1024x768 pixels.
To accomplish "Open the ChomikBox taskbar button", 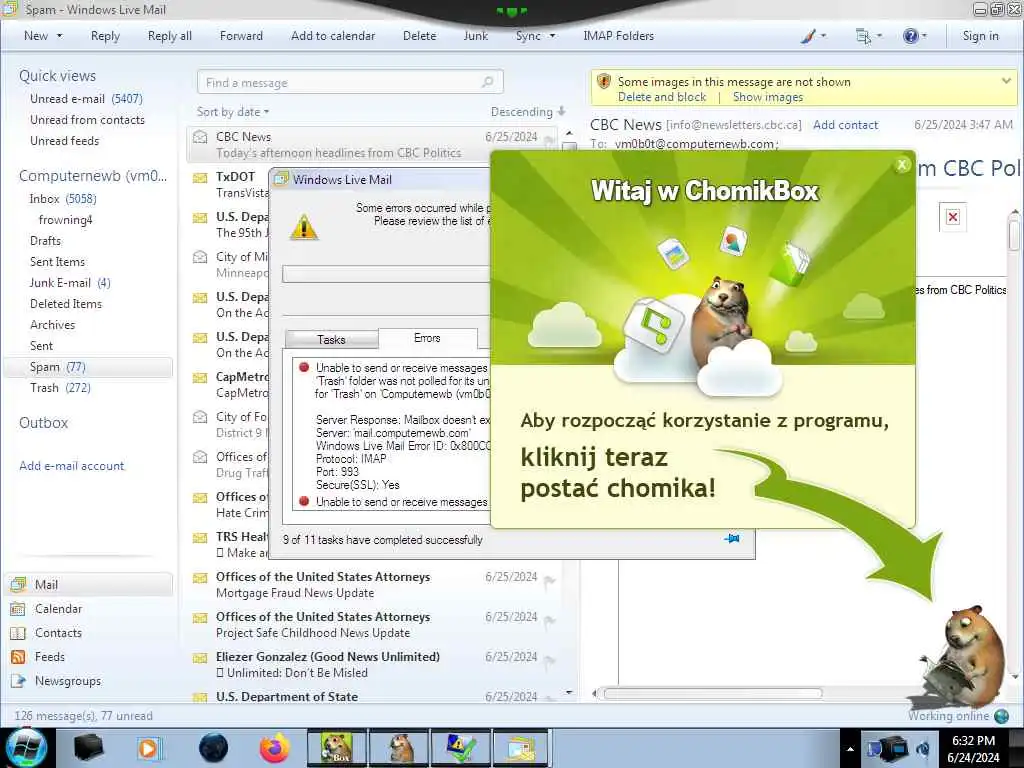I will [x=336, y=748].
